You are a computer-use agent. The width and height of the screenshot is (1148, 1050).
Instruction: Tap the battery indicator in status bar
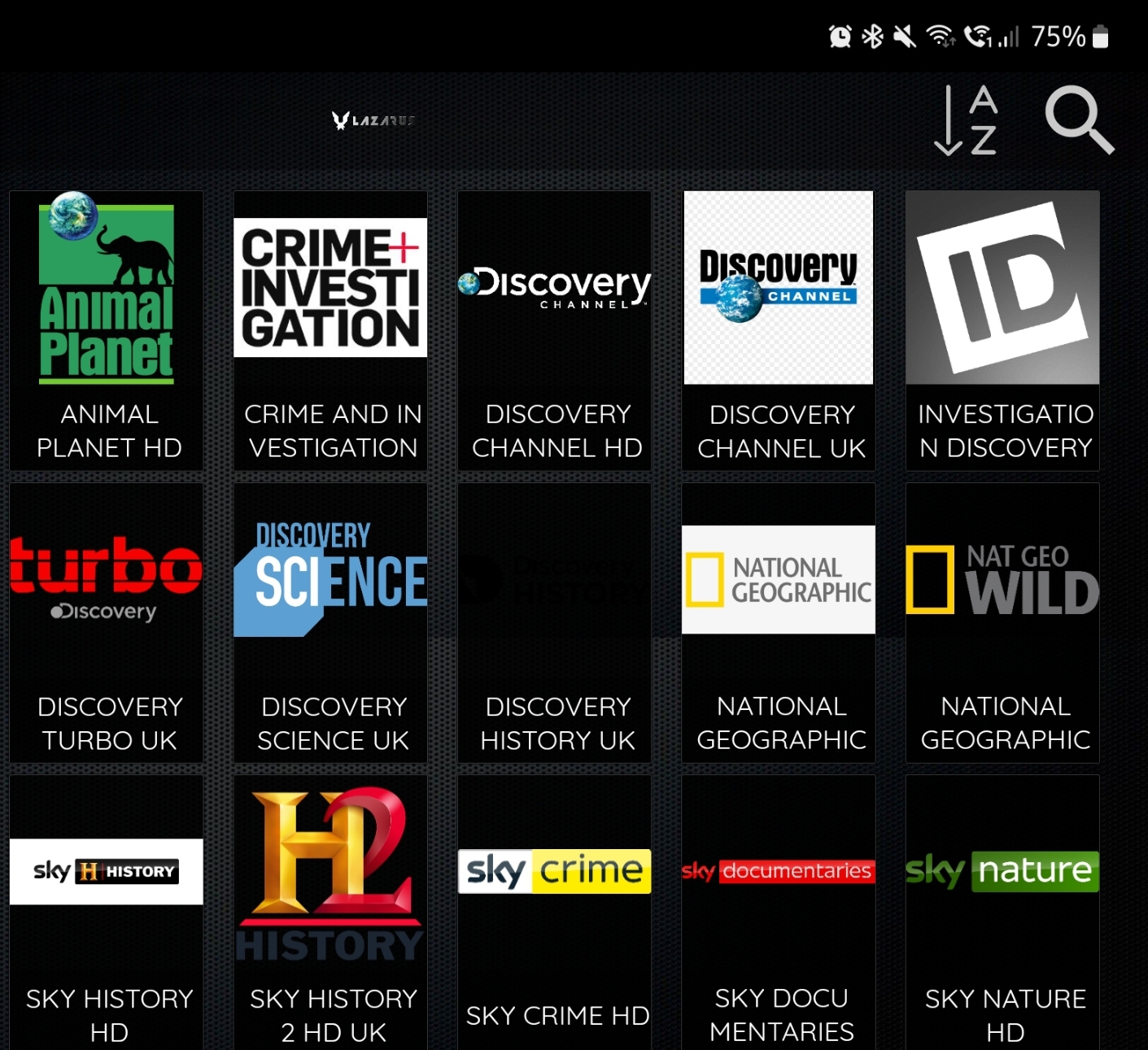pyautogui.click(x=1100, y=37)
